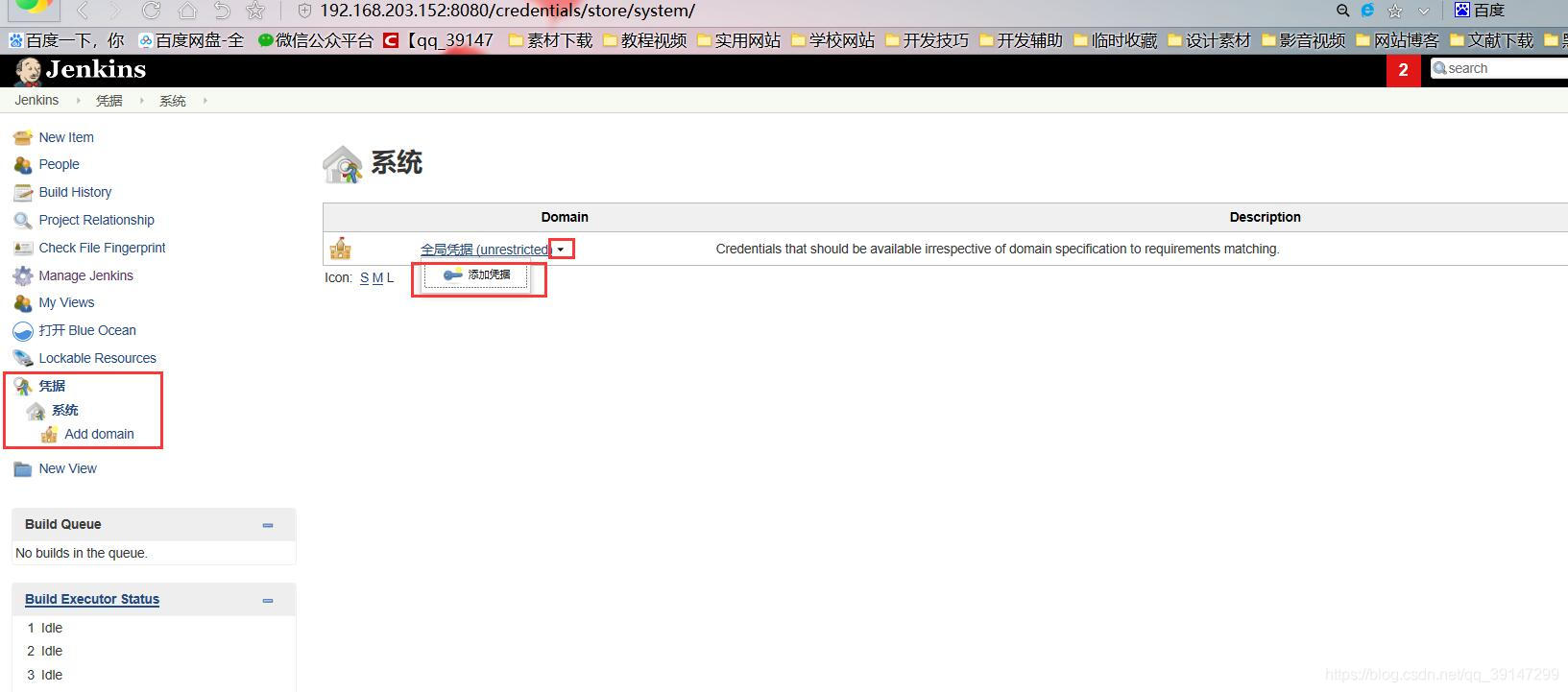Click the Baidu search engine button
The width and height of the screenshot is (1568, 692).
(x=1480, y=11)
